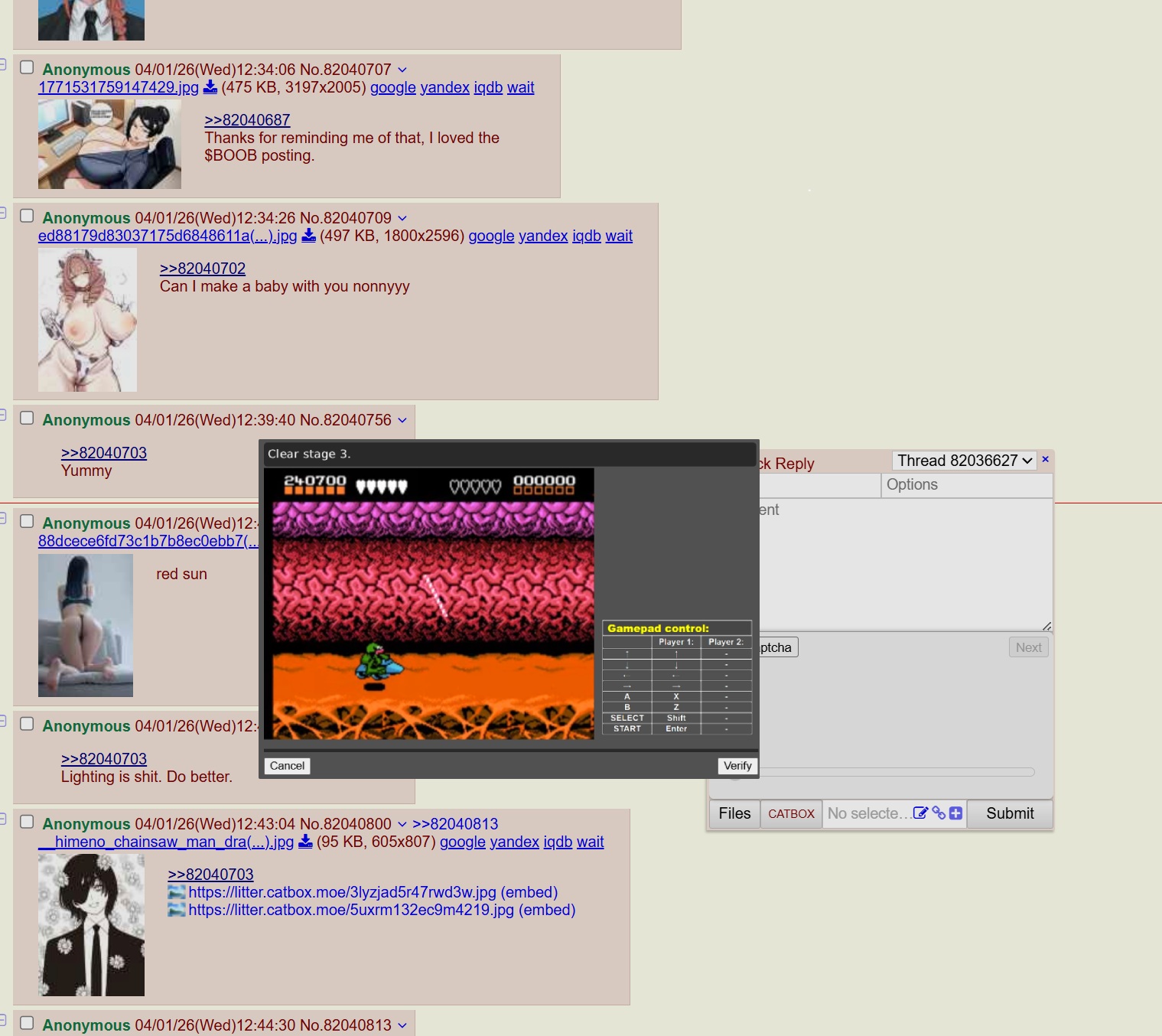The image size is (1162, 1036).
Task: Open the litter.catbox.moe/5uxrm132ec9m4219.jpg link
Action: point(351,910)
